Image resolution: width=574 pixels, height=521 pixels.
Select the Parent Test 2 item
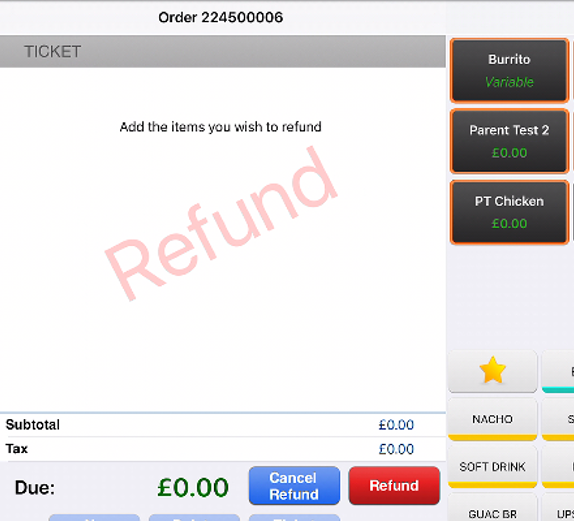(509, 141)
